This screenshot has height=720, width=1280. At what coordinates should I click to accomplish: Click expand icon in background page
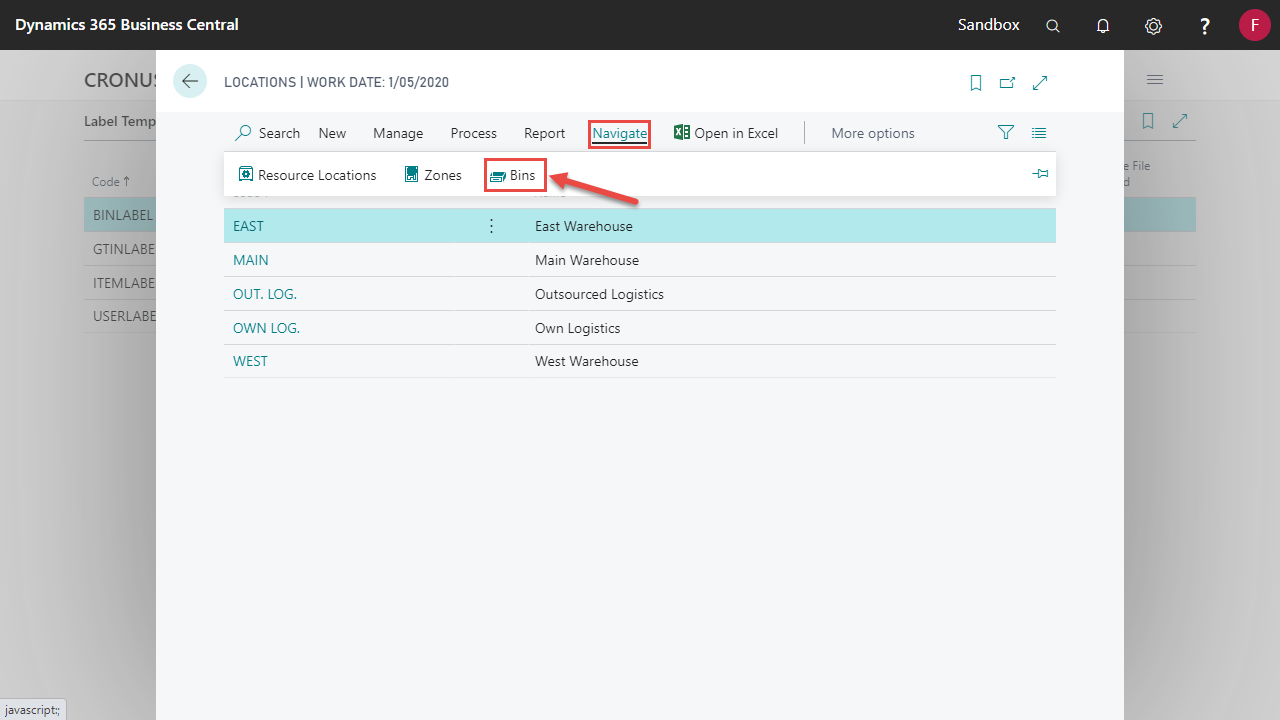1180,121
